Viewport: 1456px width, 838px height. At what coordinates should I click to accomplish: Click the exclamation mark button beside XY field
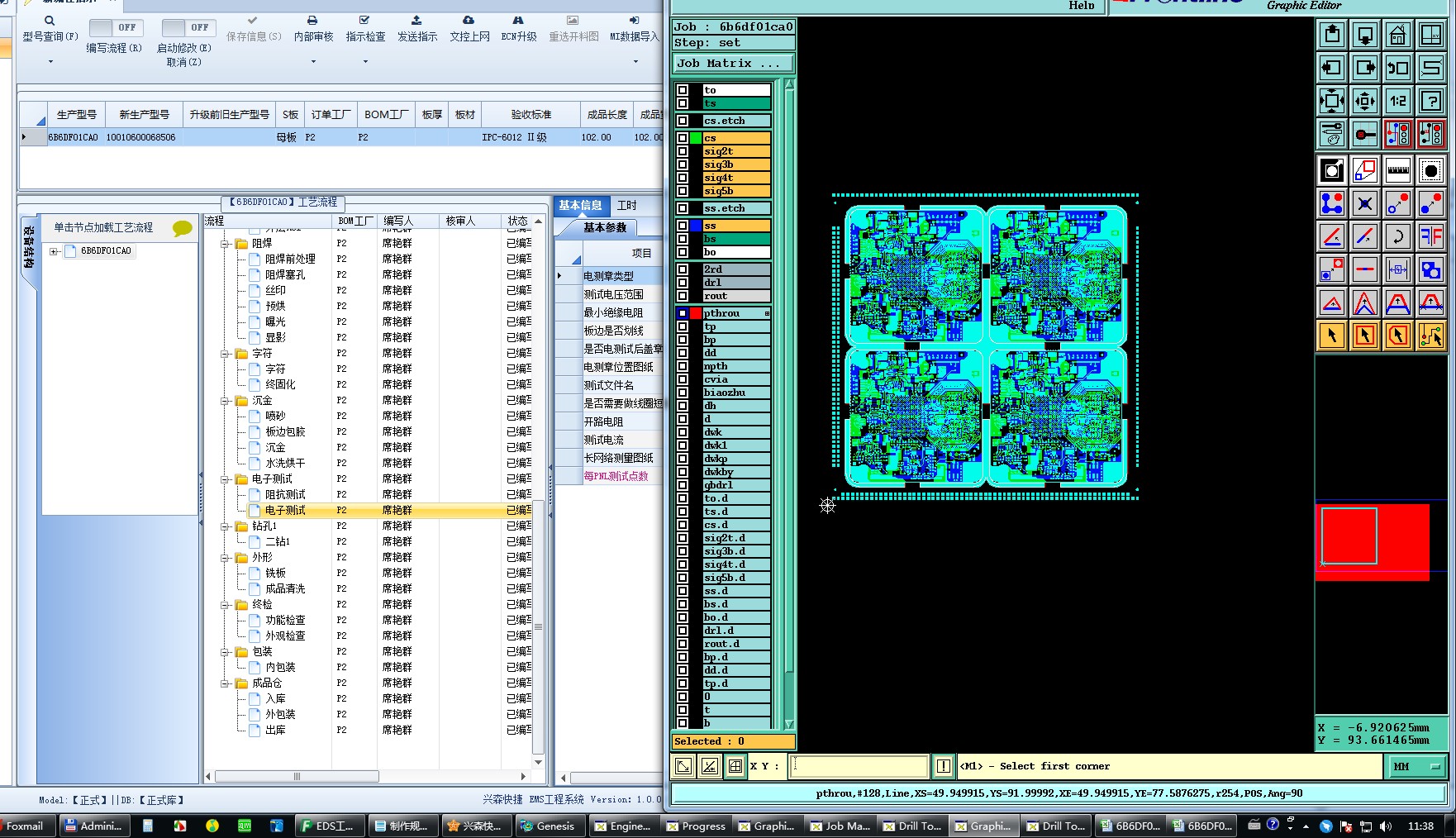click(943, 766)
